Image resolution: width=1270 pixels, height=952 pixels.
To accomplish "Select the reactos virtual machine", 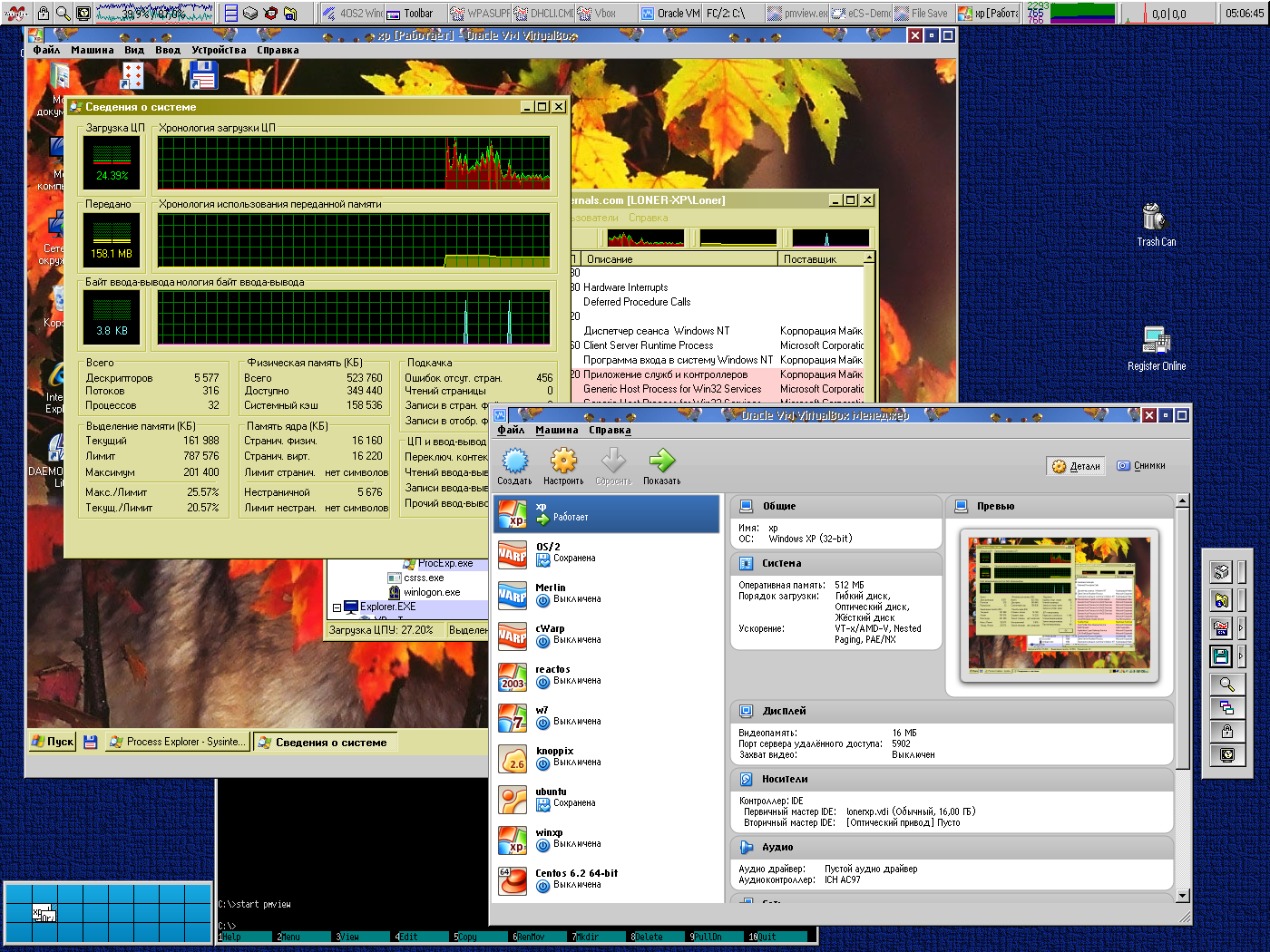I will (x=608, y=675).
